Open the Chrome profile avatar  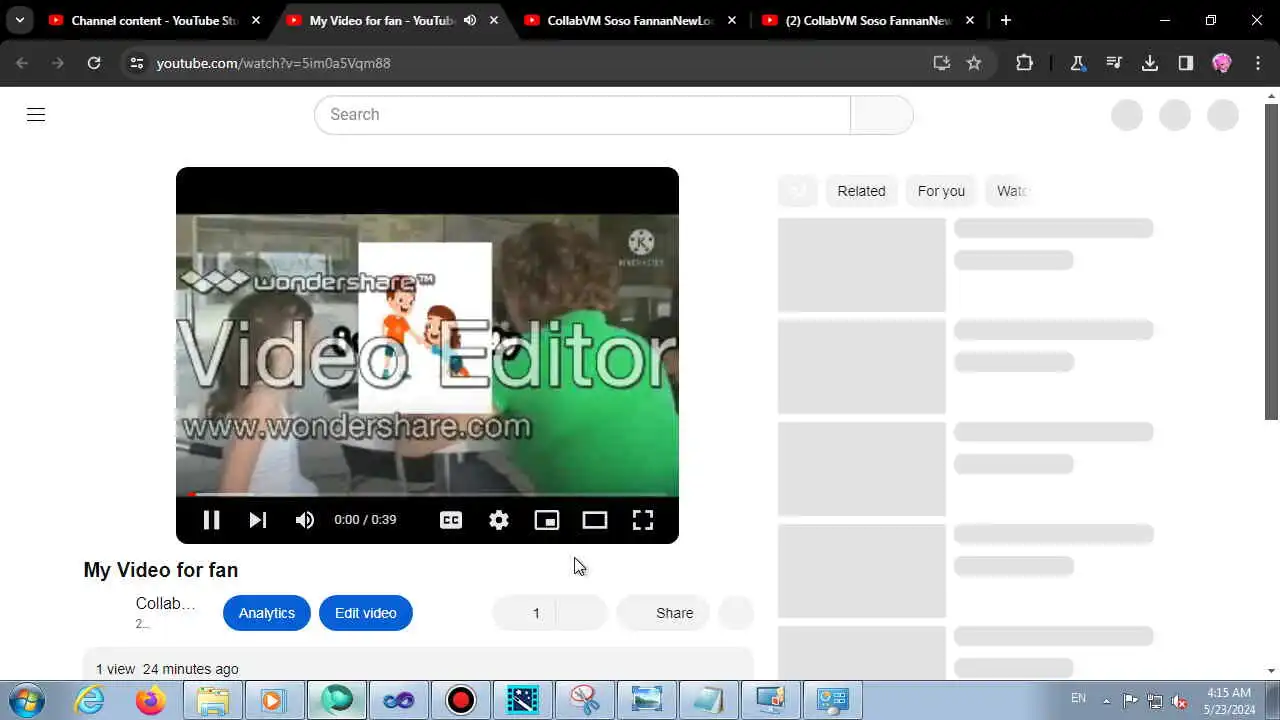(1222, 63)
